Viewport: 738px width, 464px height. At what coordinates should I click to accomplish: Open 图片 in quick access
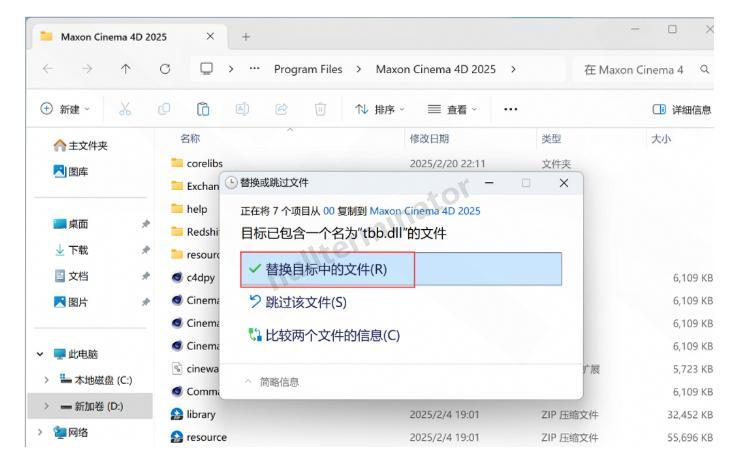(71, 302)
